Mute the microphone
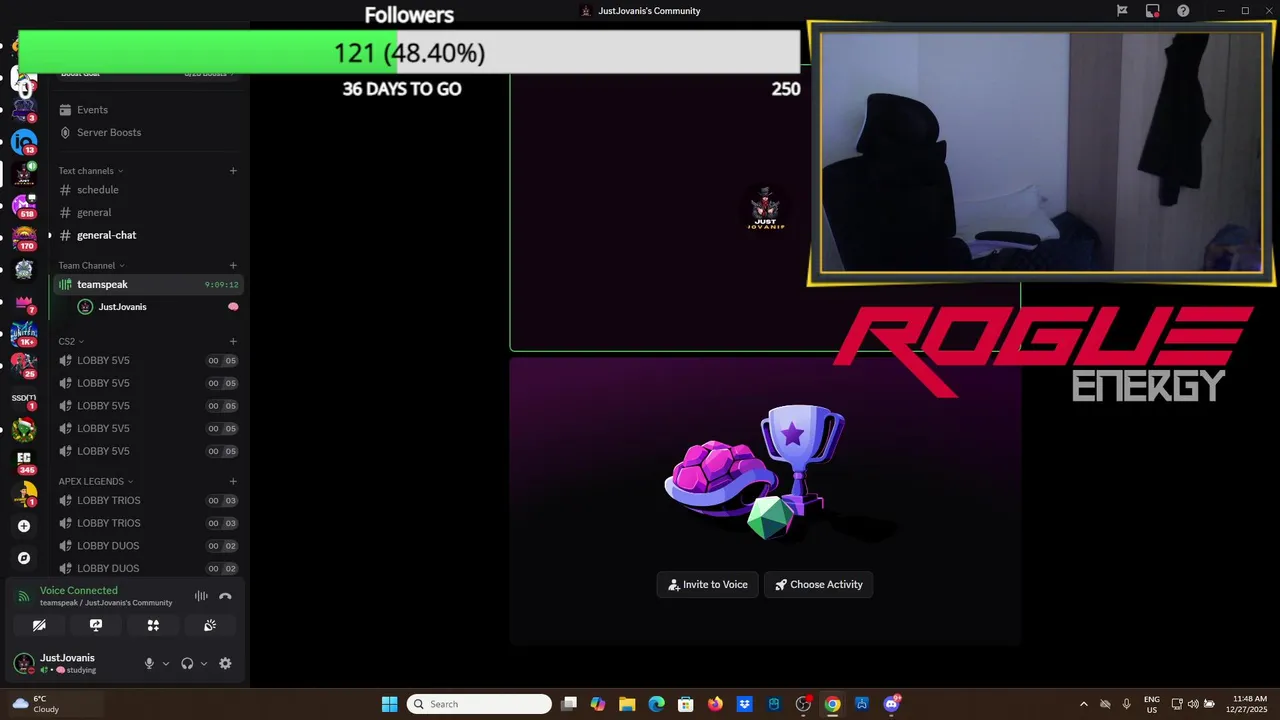Image resolution: width=1280 pixels, height=720 pixels. pyautogui.click(x=149, y=663)
